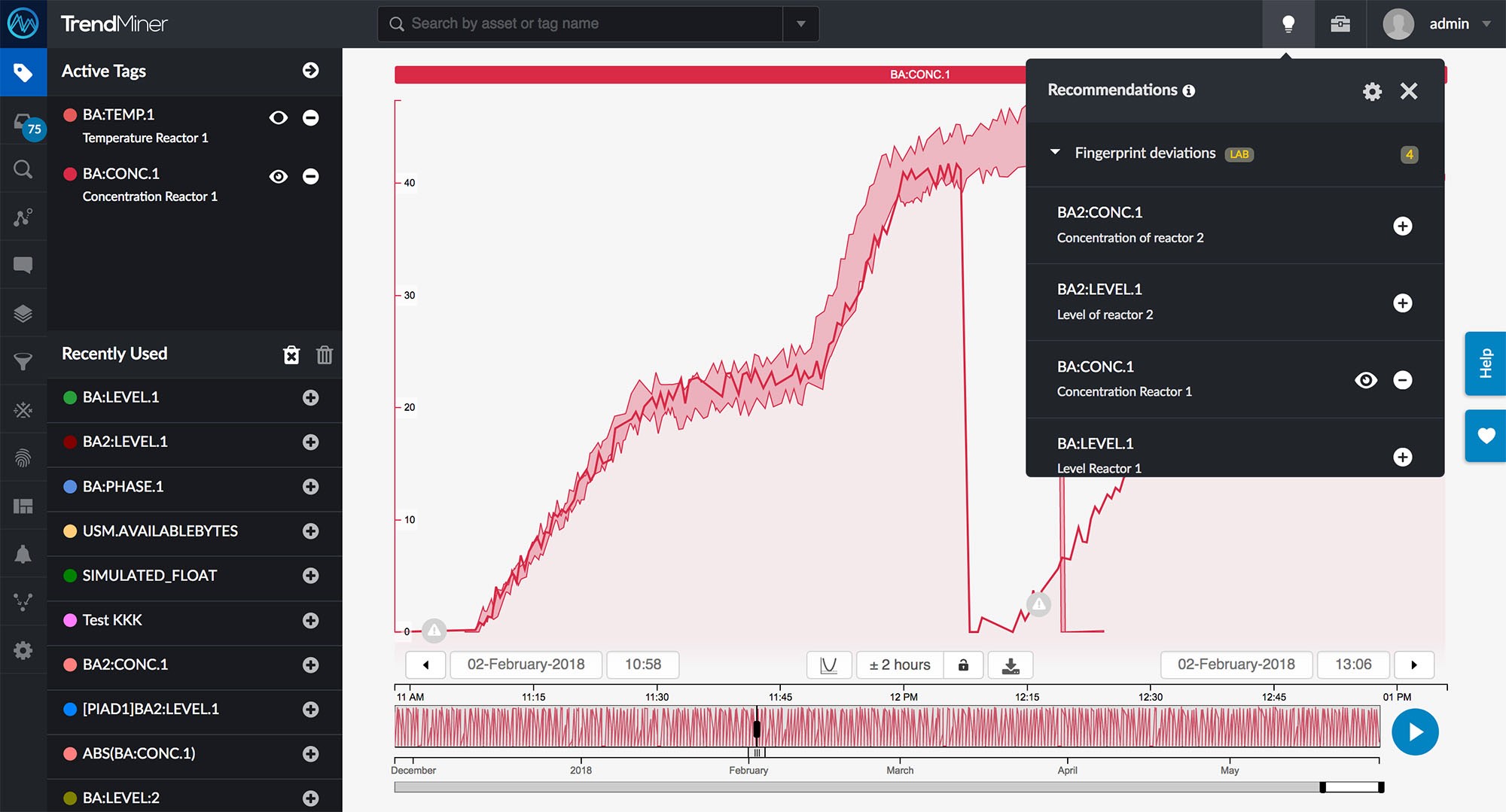Screen dimensions: 1506x812
Task: Open the toolbox briefcase icon
Action: (x=1340, y=24)
